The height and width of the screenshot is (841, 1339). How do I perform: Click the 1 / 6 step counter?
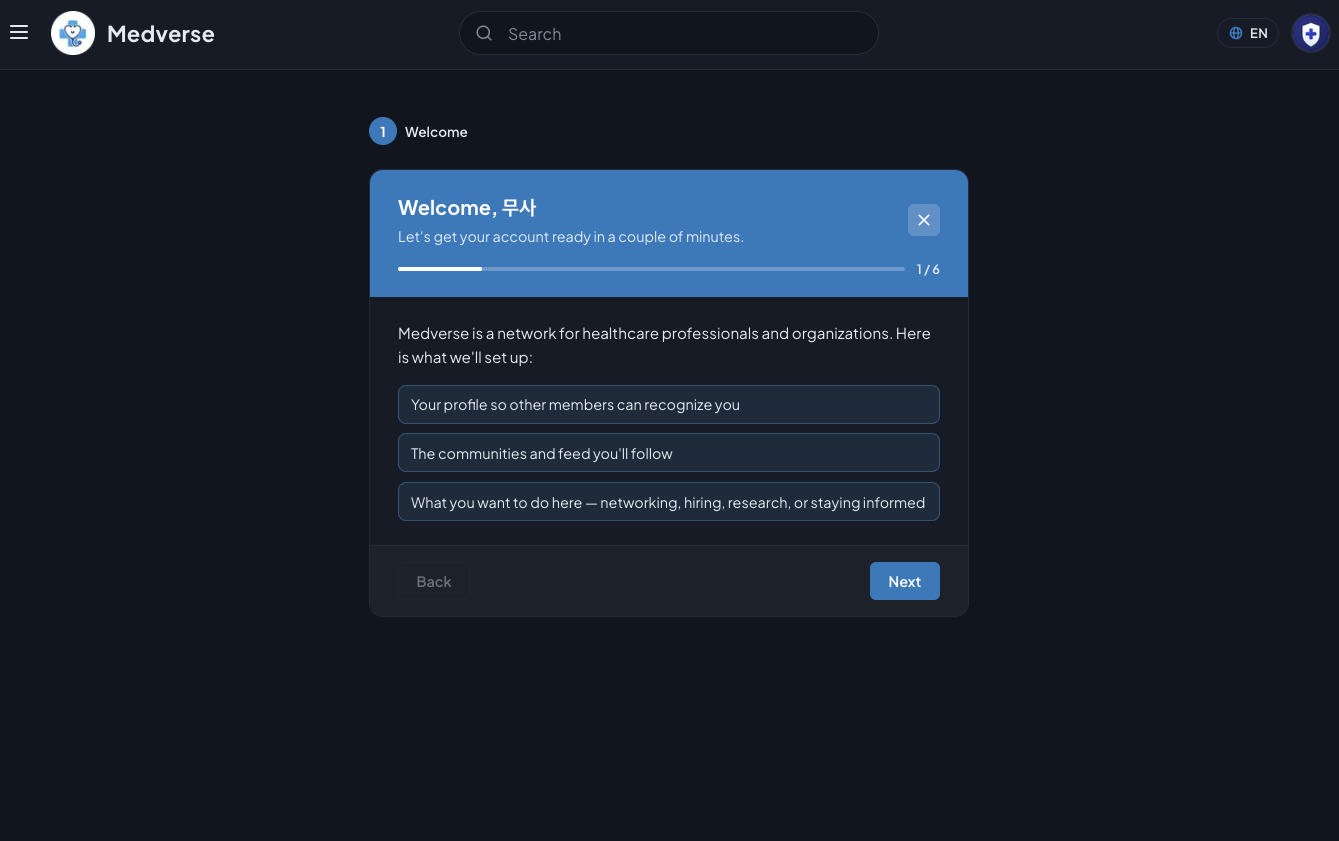pyautogui.click(x=928, y=269)
